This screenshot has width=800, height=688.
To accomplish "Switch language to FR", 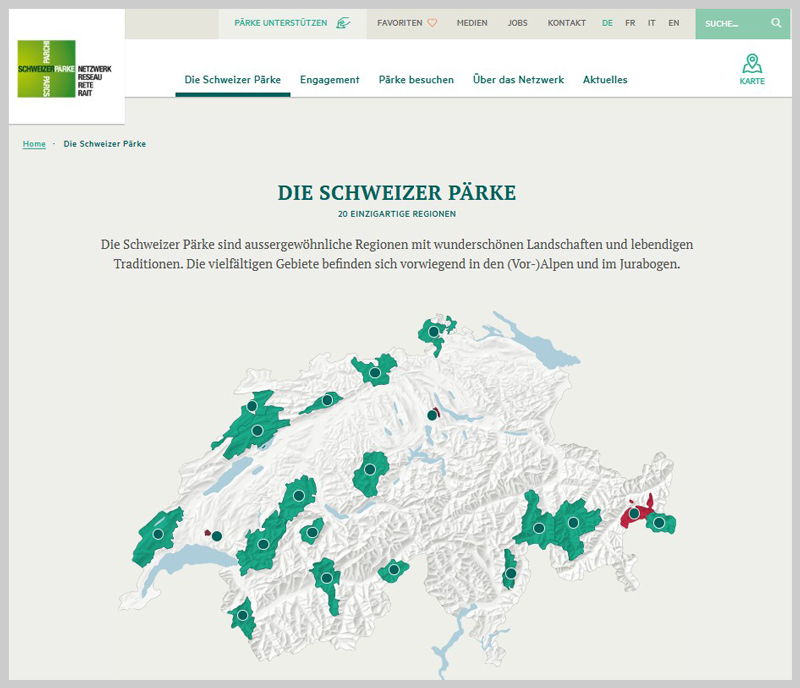I will point(630,23).
